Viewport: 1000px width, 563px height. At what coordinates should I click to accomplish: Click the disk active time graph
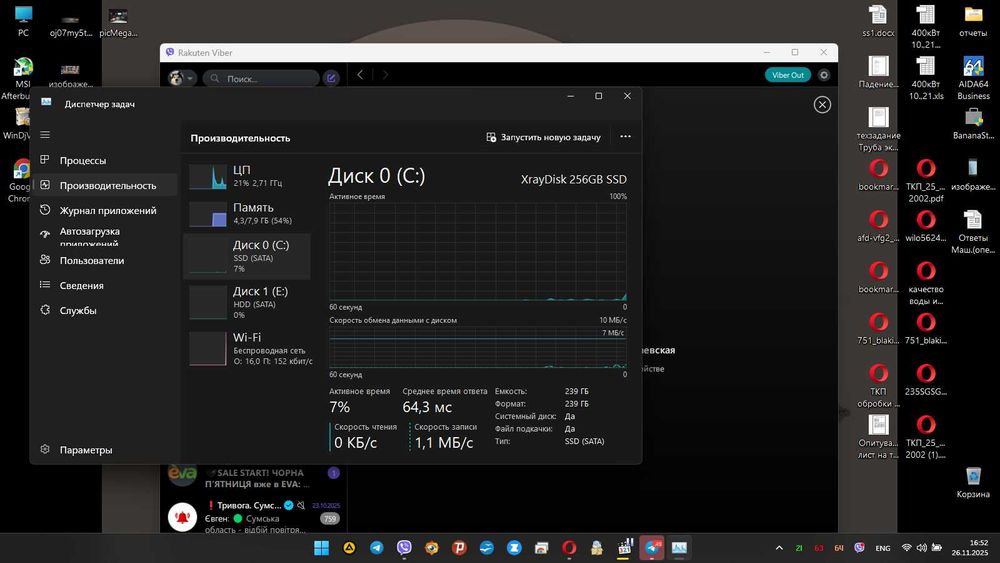[478, 251]
